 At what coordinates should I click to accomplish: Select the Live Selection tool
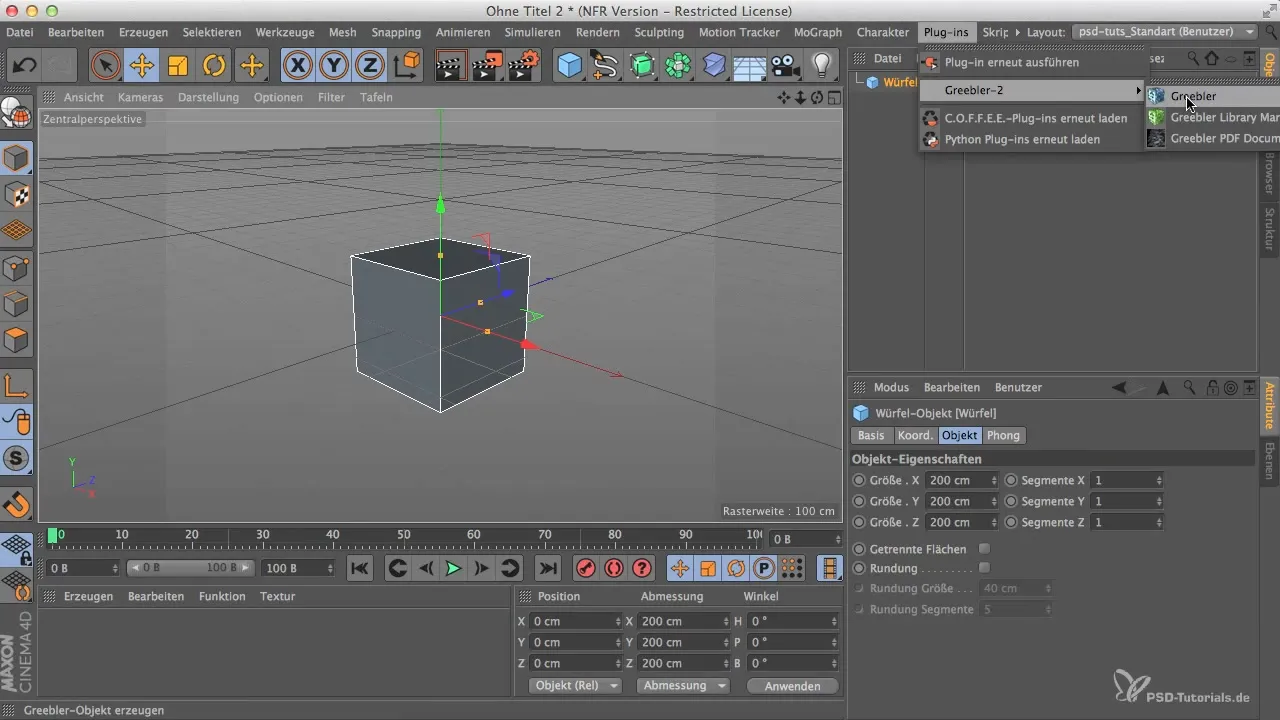[106, 66]
